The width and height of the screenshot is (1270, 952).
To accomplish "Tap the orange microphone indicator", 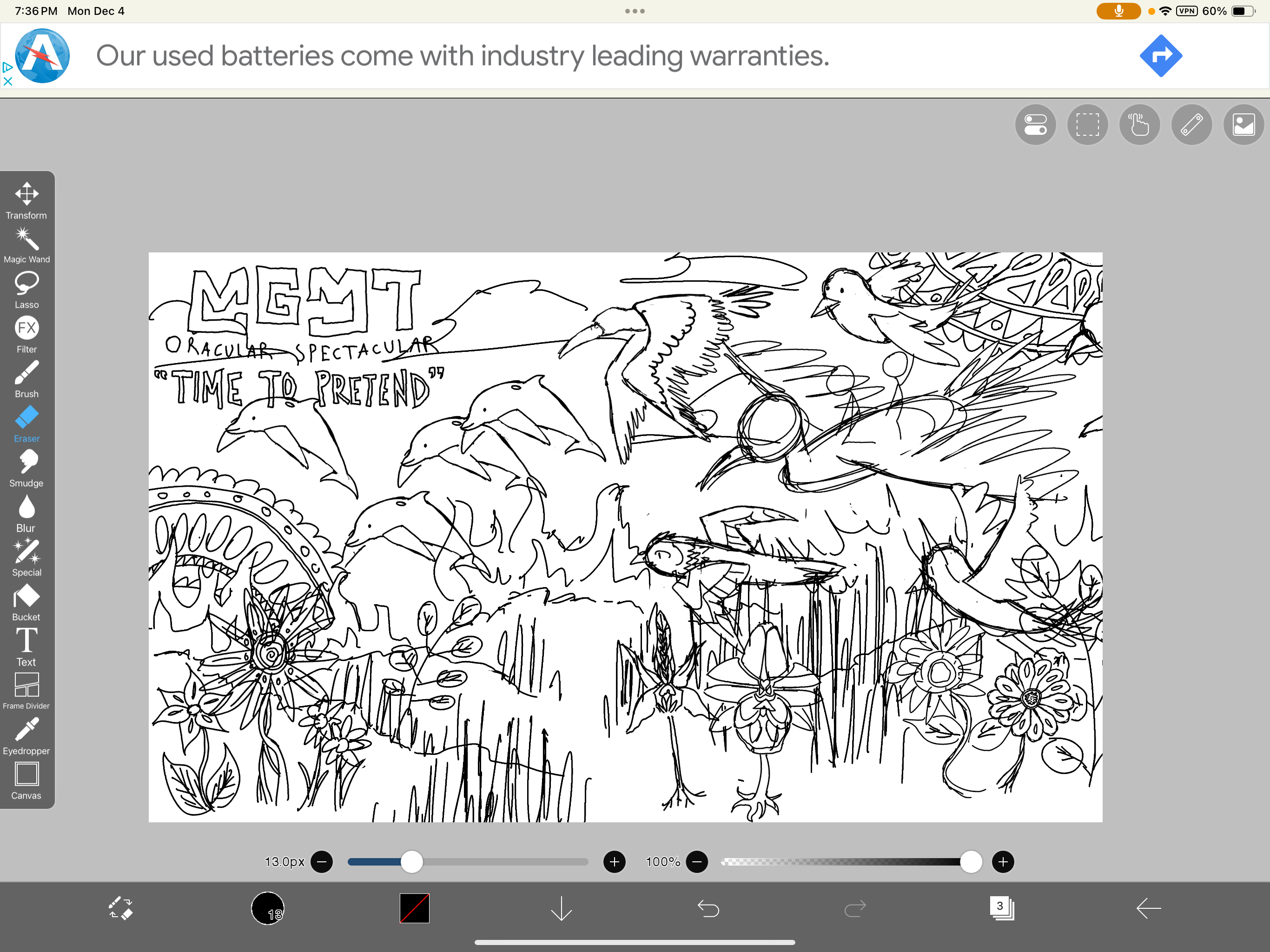I will point(1118,11).
